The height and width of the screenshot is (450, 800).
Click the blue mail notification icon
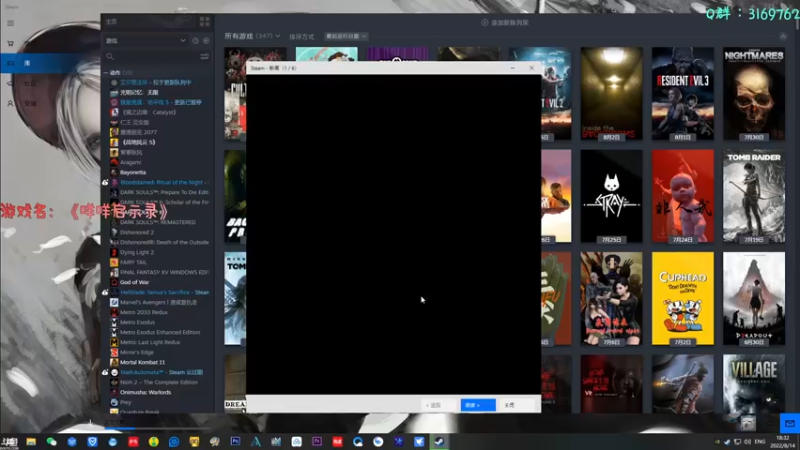coord(790,423)
